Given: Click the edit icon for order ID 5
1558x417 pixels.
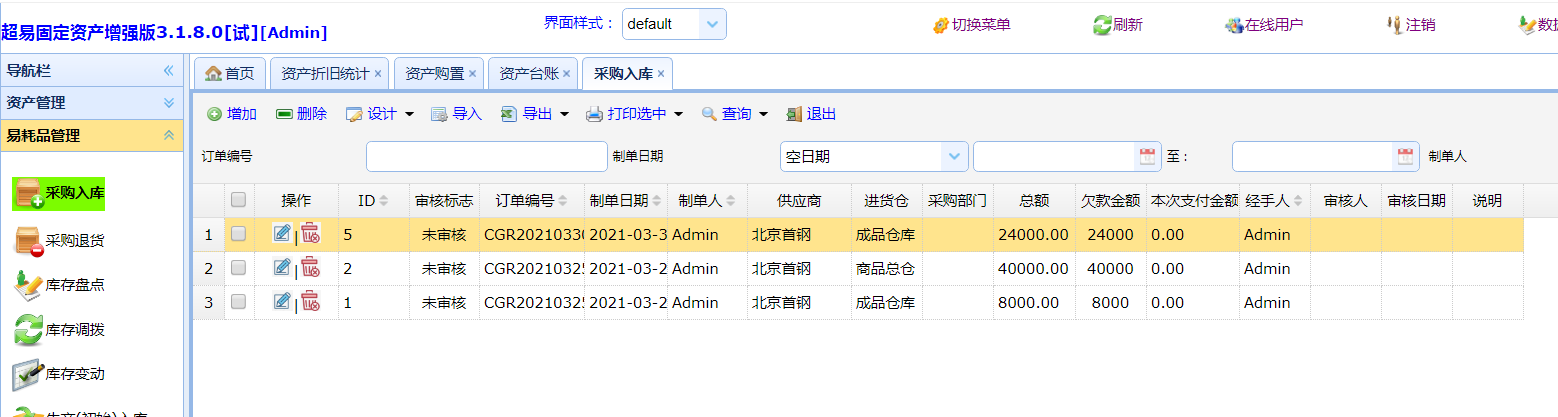Looking at the screenshot, I should pos(282,234).
